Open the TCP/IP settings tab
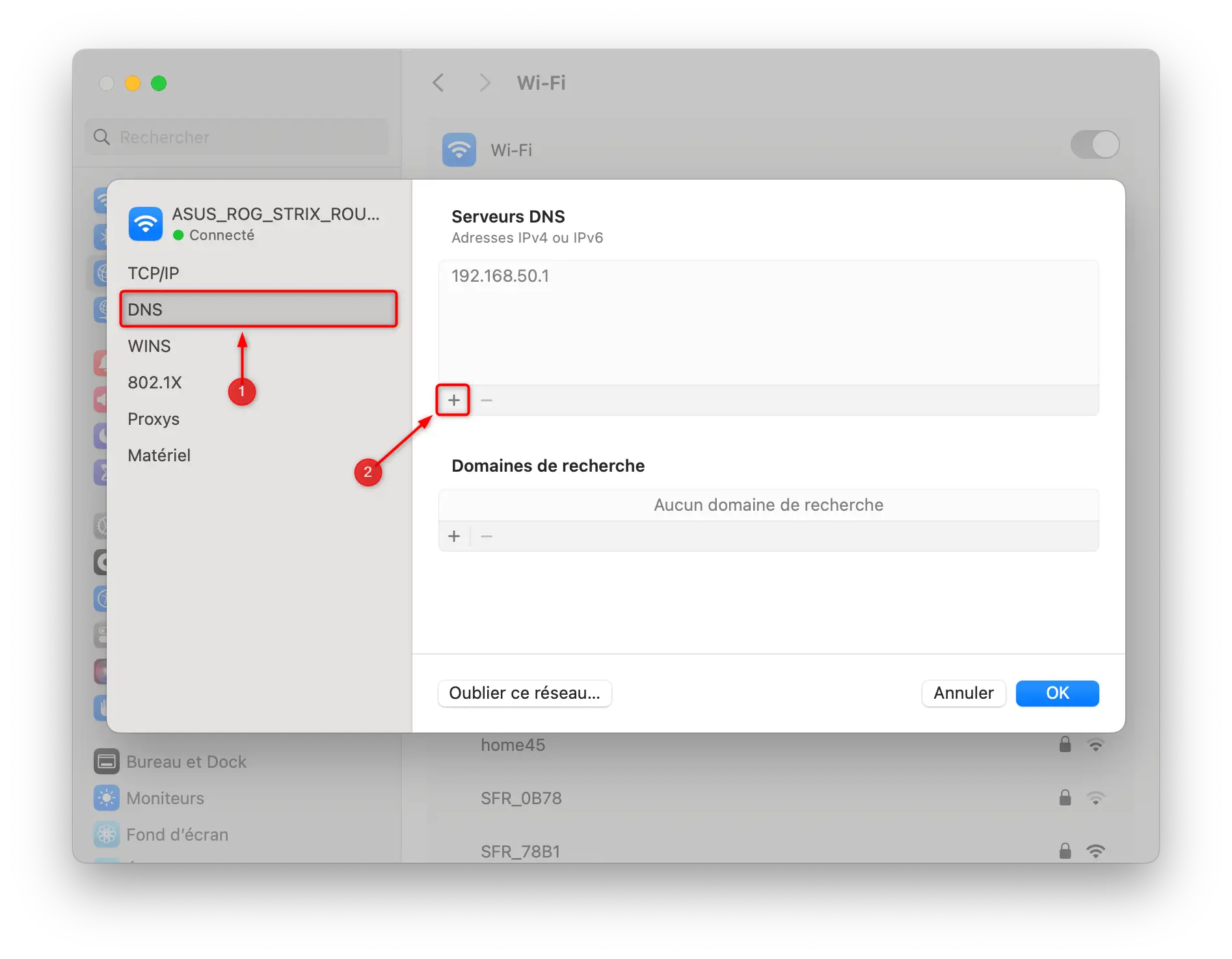The width and height of the screenshot is (1232, 959). tap(258, 273)
